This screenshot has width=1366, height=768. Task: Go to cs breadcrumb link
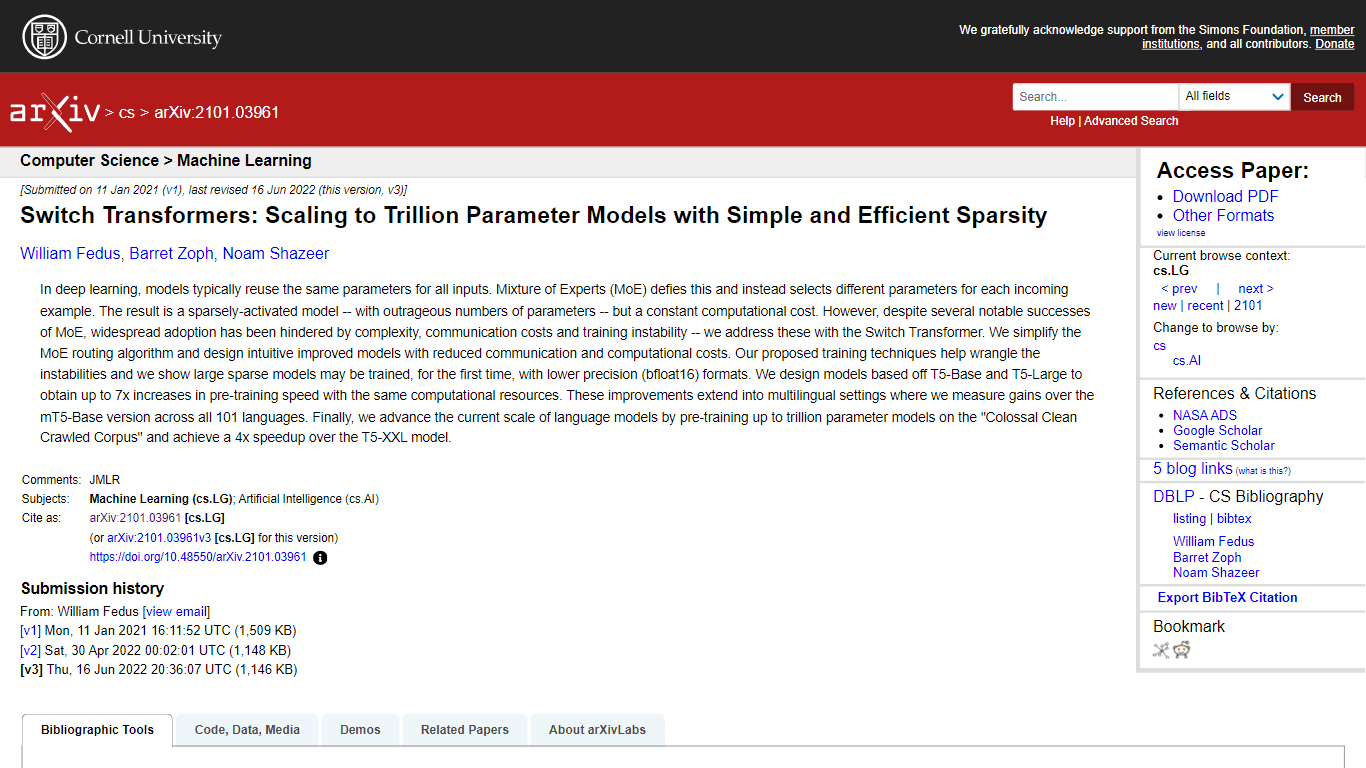127,113
